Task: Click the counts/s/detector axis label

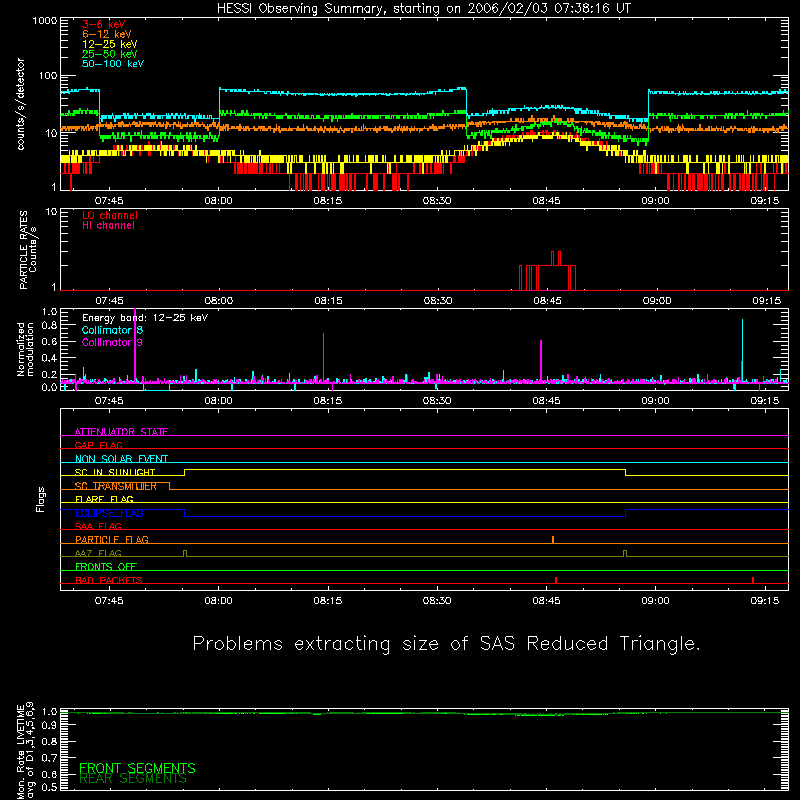Action: coord(21,104)
